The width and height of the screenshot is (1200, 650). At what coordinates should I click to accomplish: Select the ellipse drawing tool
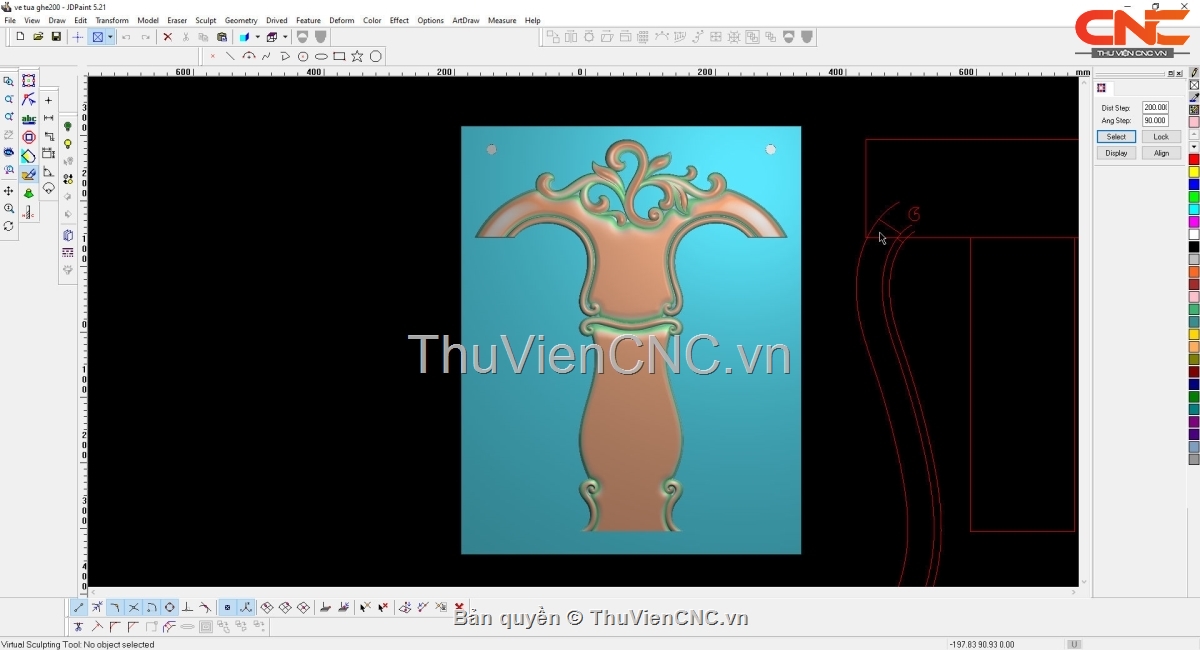point(321,56)
